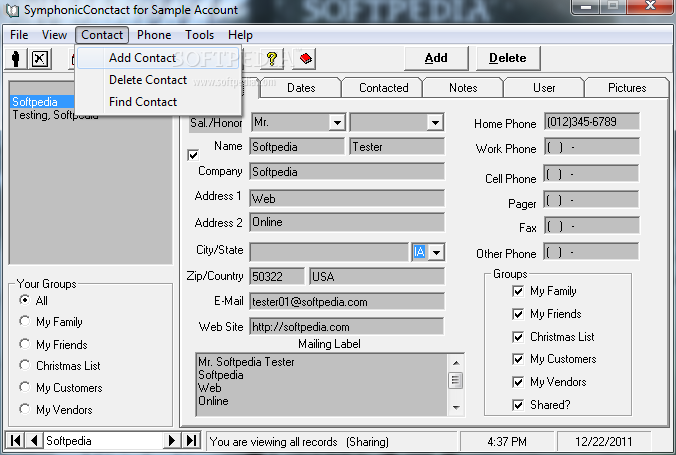Click the Pager field

(592, 200)
